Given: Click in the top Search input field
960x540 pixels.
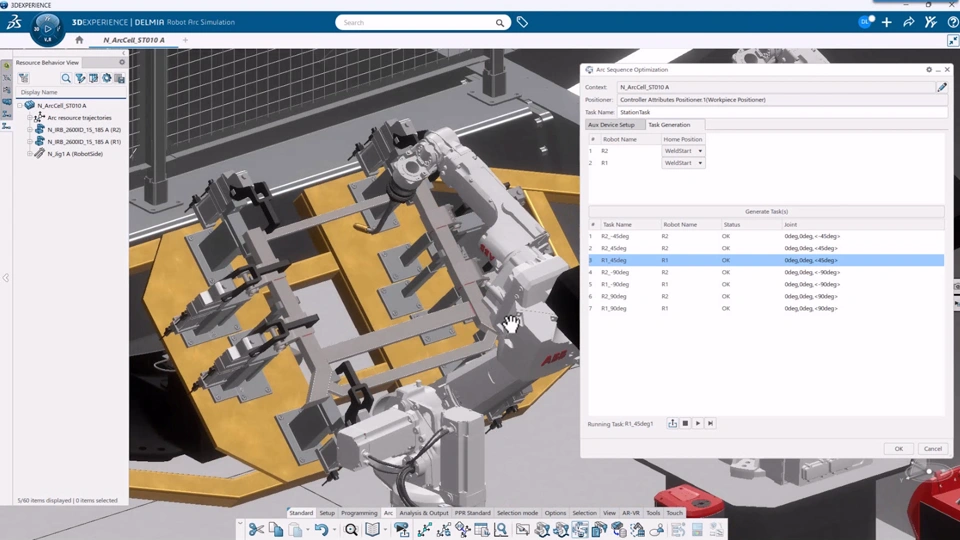Looking at the screenshot, I should [416, 23].
